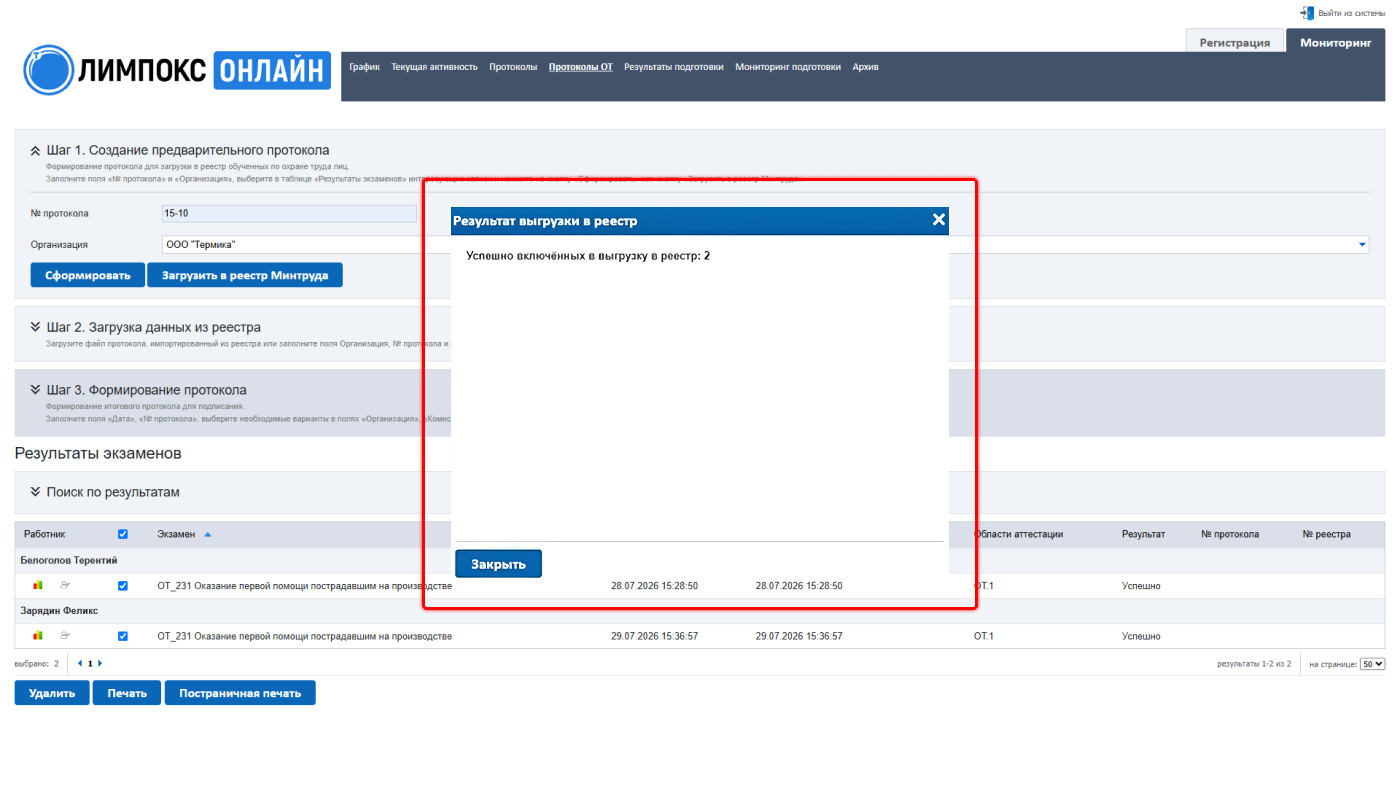Click the Постраничная печать button
The height and width of the screenshot is (788, 1400).
pos(240,693)
